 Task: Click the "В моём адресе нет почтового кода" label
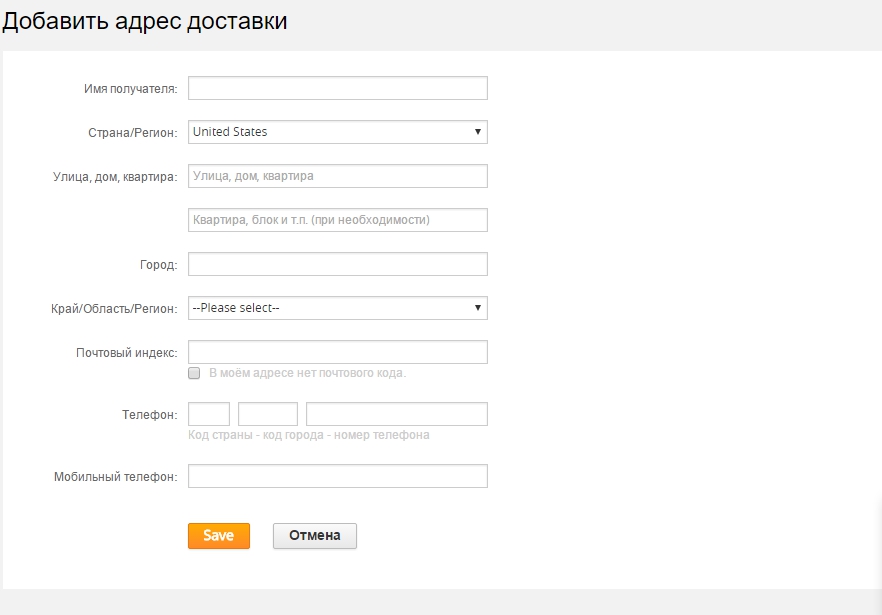pyautogui.click(x=306, y=373)
